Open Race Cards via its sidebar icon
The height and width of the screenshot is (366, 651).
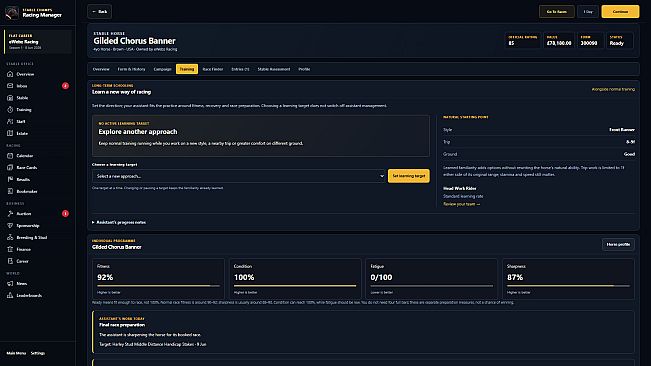coord(10,168)
